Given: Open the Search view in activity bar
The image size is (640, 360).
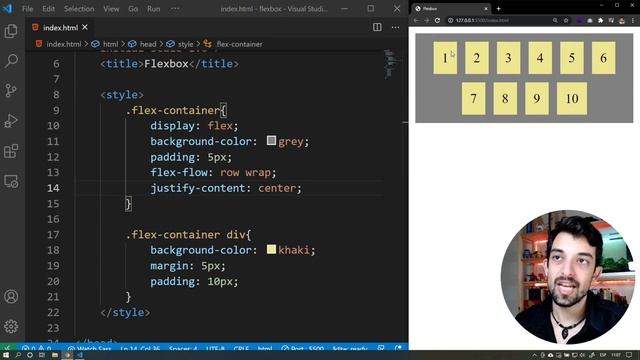Looking at the screenshot, I should (x=11, y=61).
